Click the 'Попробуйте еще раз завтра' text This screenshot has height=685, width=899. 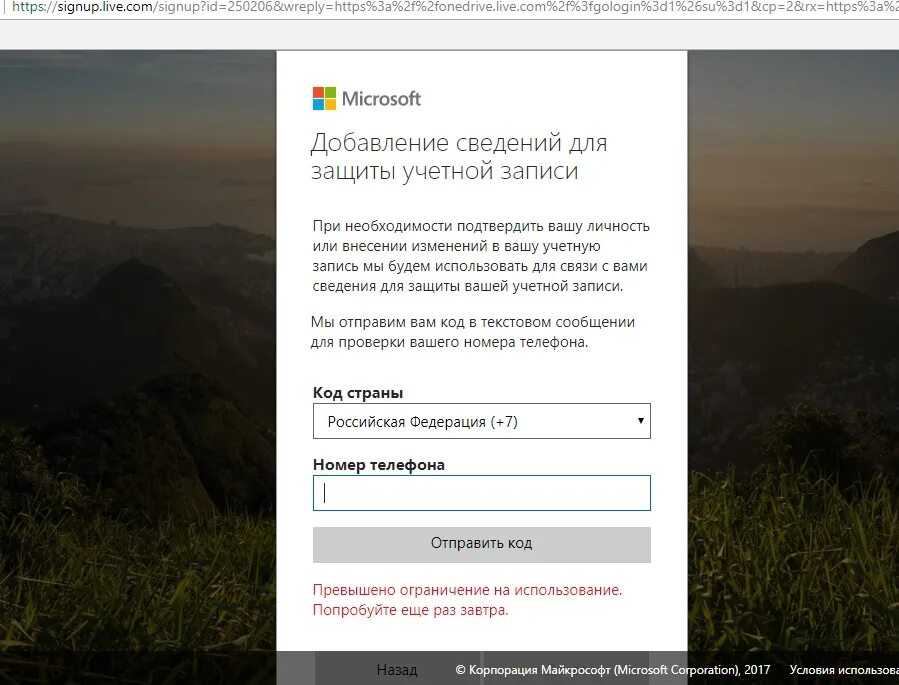[411, 610]
